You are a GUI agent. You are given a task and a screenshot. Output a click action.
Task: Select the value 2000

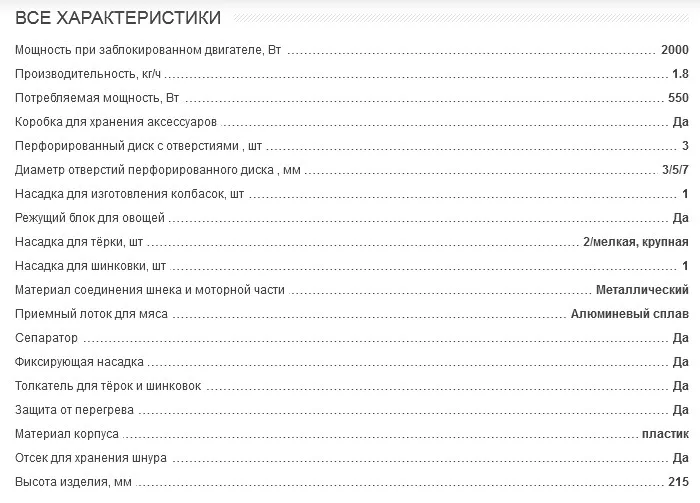pos(675,50)
